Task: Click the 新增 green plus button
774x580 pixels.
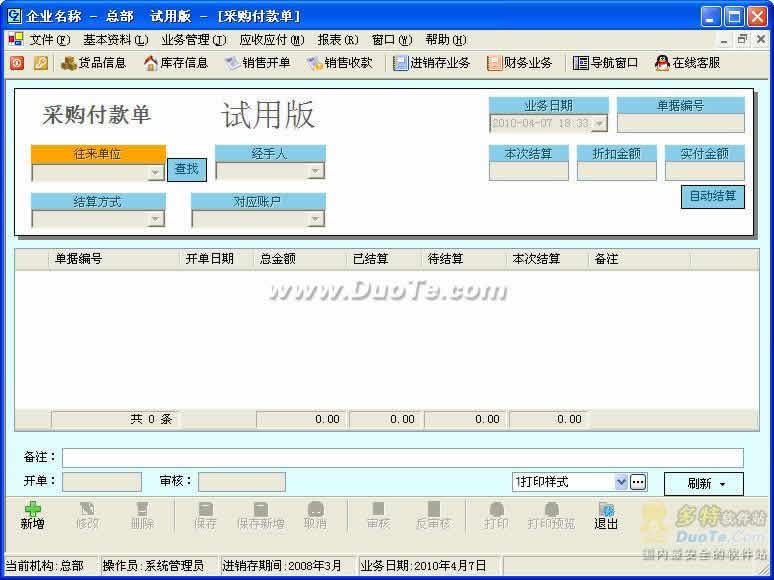Action: click(33, 516)
